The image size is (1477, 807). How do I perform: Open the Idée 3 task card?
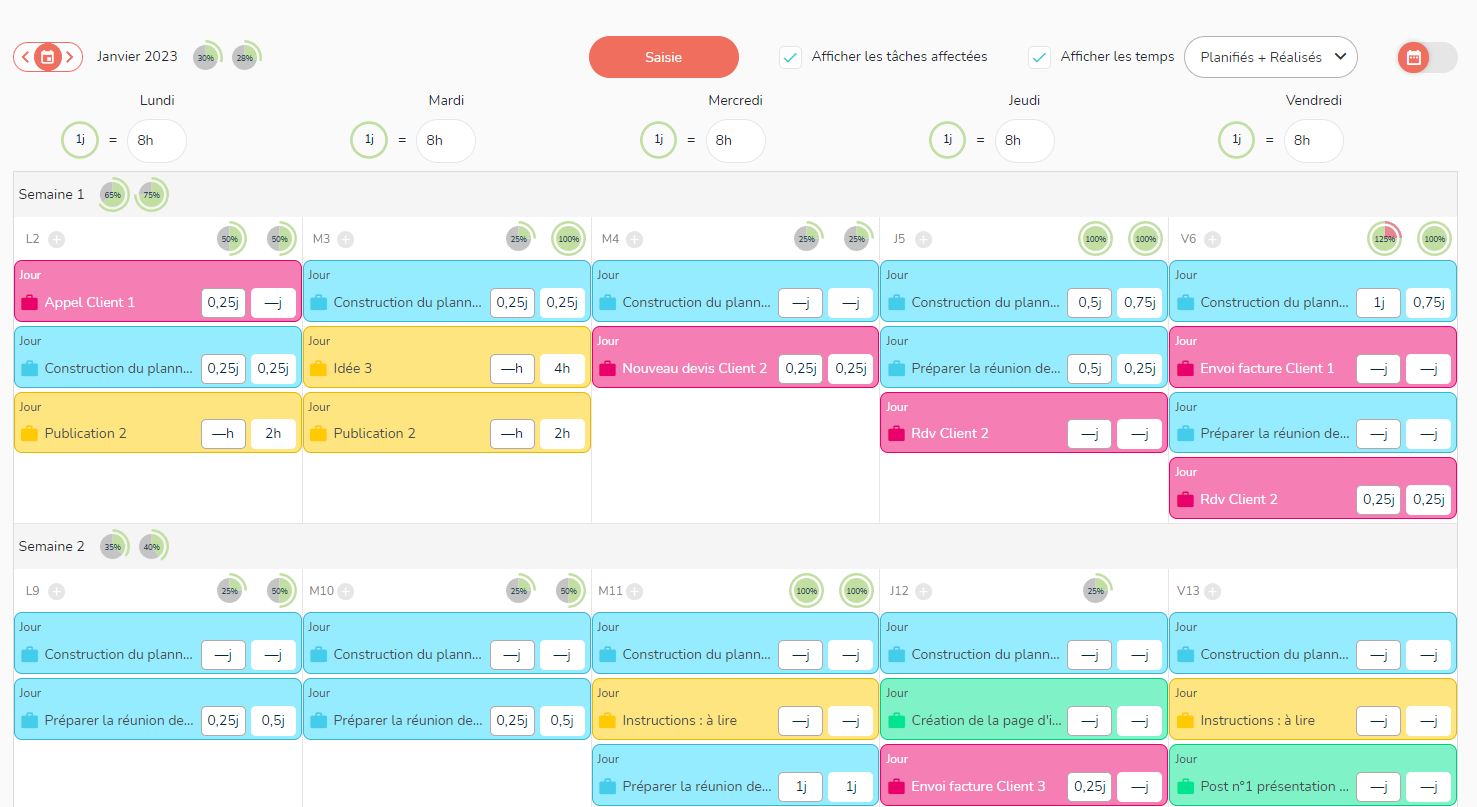pyautogui.click(x=447, y=357)
